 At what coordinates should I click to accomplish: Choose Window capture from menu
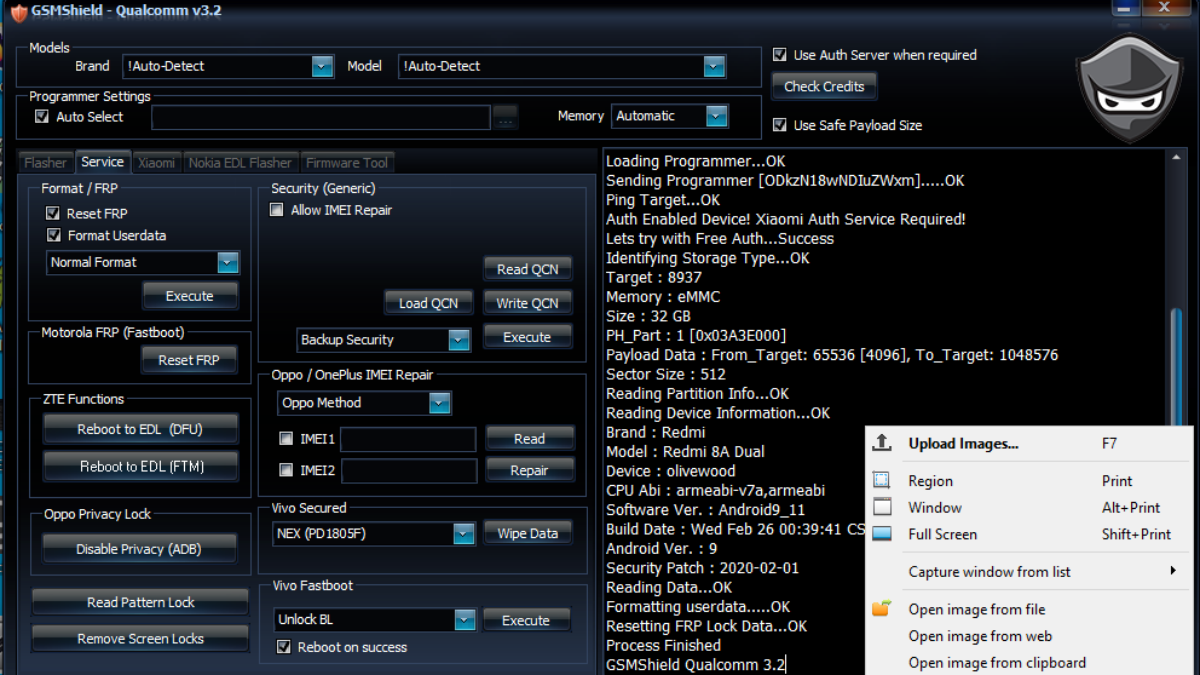tap(1030, 508)
